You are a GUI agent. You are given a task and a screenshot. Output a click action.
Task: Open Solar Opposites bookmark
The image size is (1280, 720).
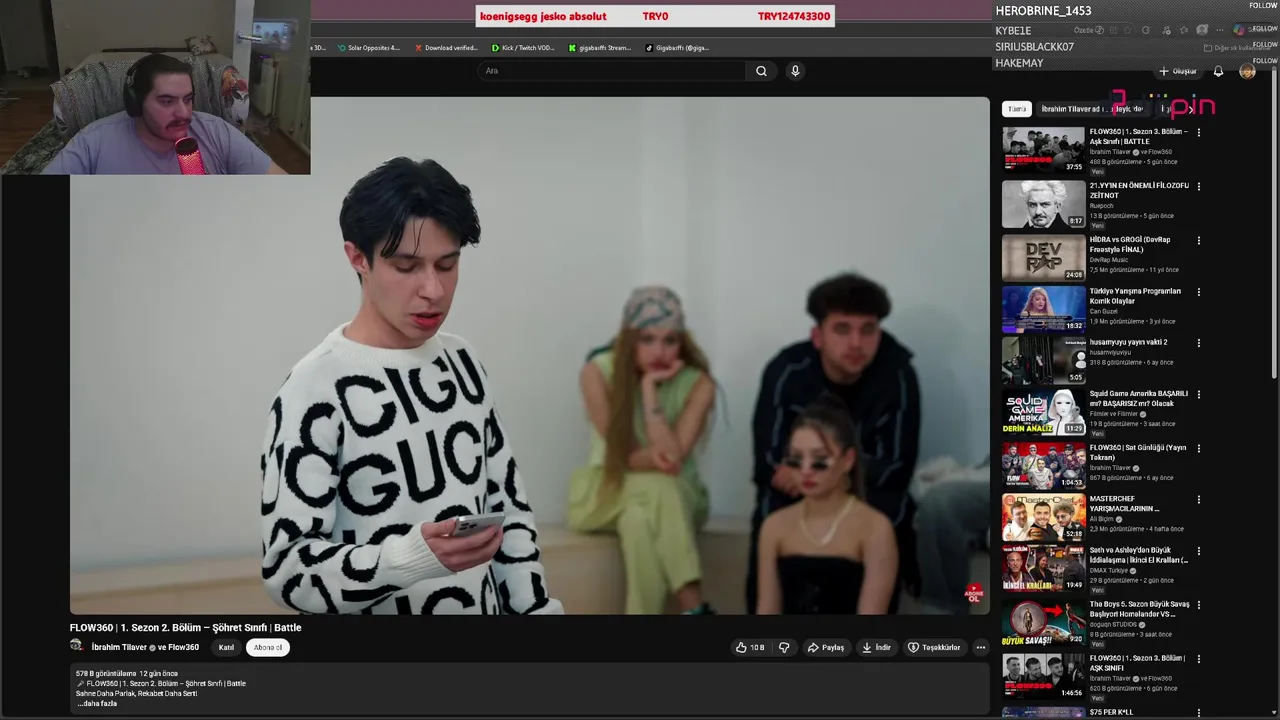(x=369, y=47)
